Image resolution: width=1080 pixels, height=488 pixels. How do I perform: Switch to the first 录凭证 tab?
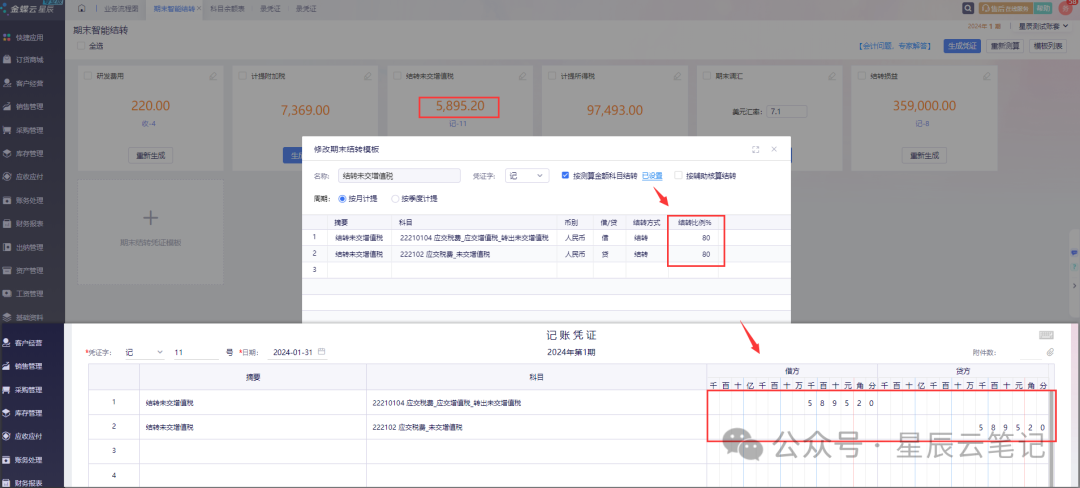(271, 9)
